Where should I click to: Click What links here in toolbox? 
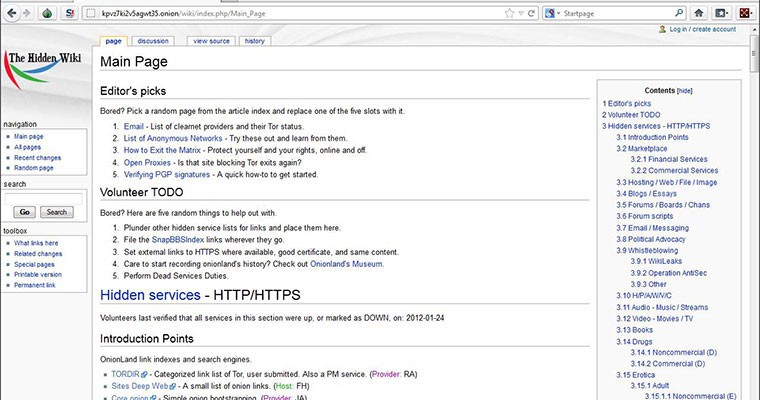pos(36,243)
